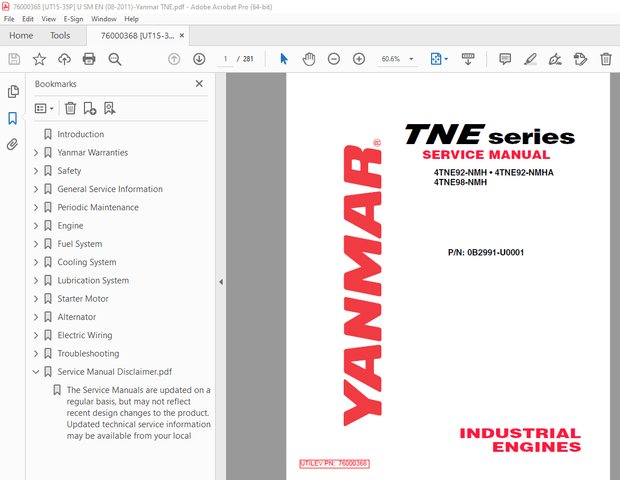Activate the Hand pan tool
Screen dimensions: 620x480
(309, 59)
